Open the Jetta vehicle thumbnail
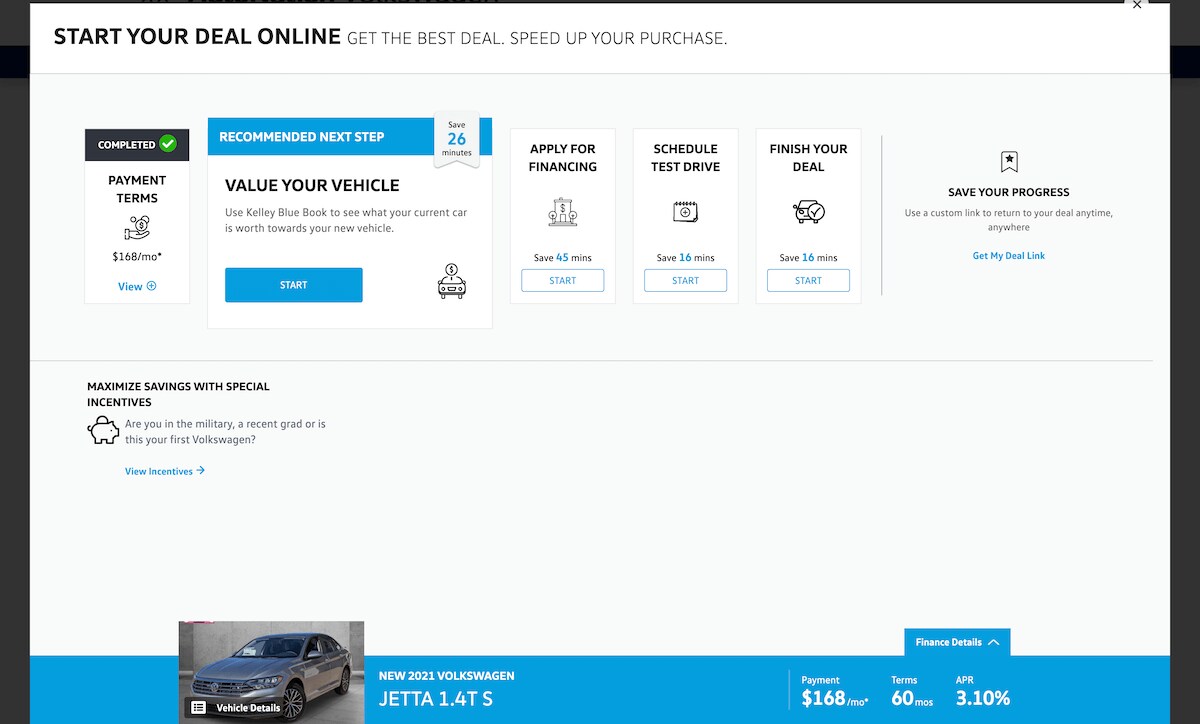Screen dimensions: 1200x724 271,672
